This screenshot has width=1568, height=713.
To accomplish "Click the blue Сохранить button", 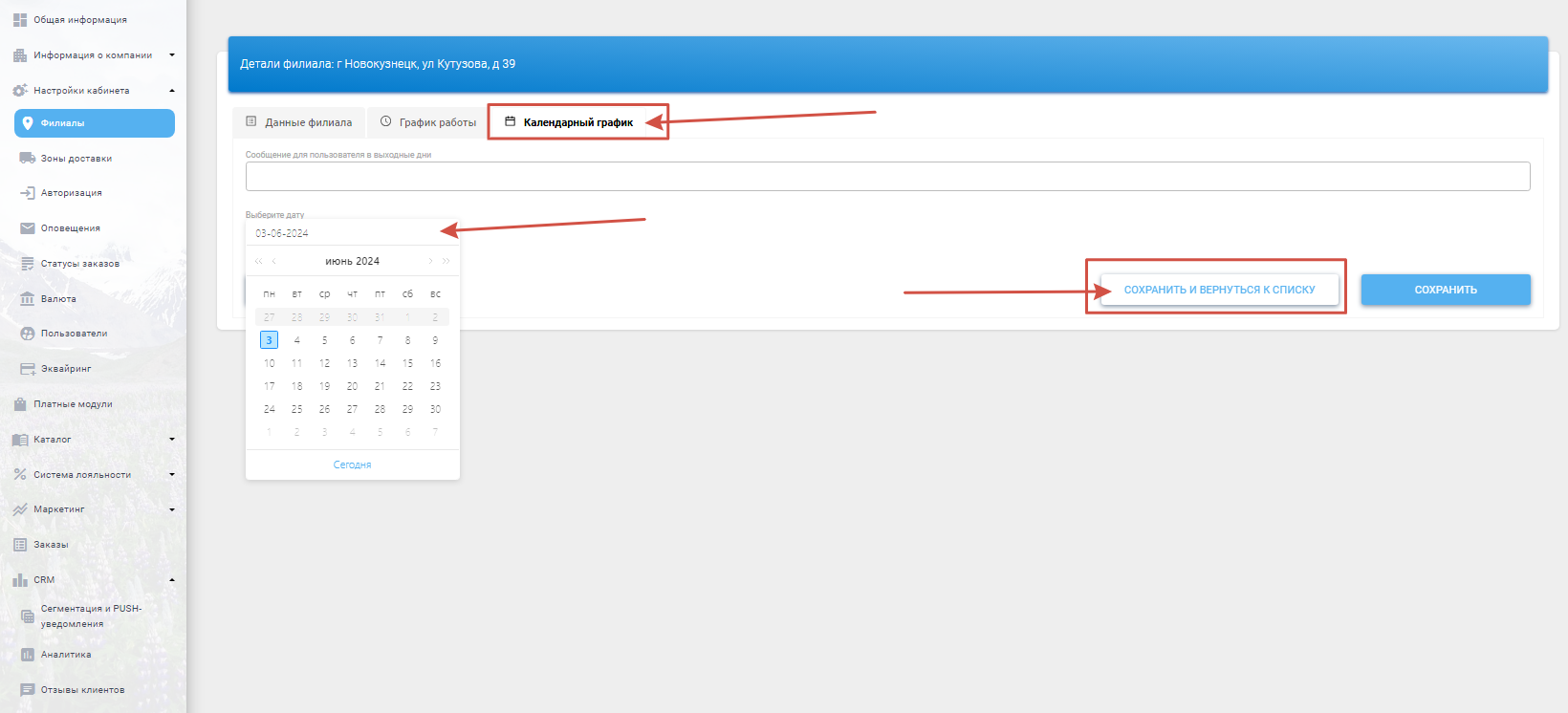I will (x=1445, y=290).
